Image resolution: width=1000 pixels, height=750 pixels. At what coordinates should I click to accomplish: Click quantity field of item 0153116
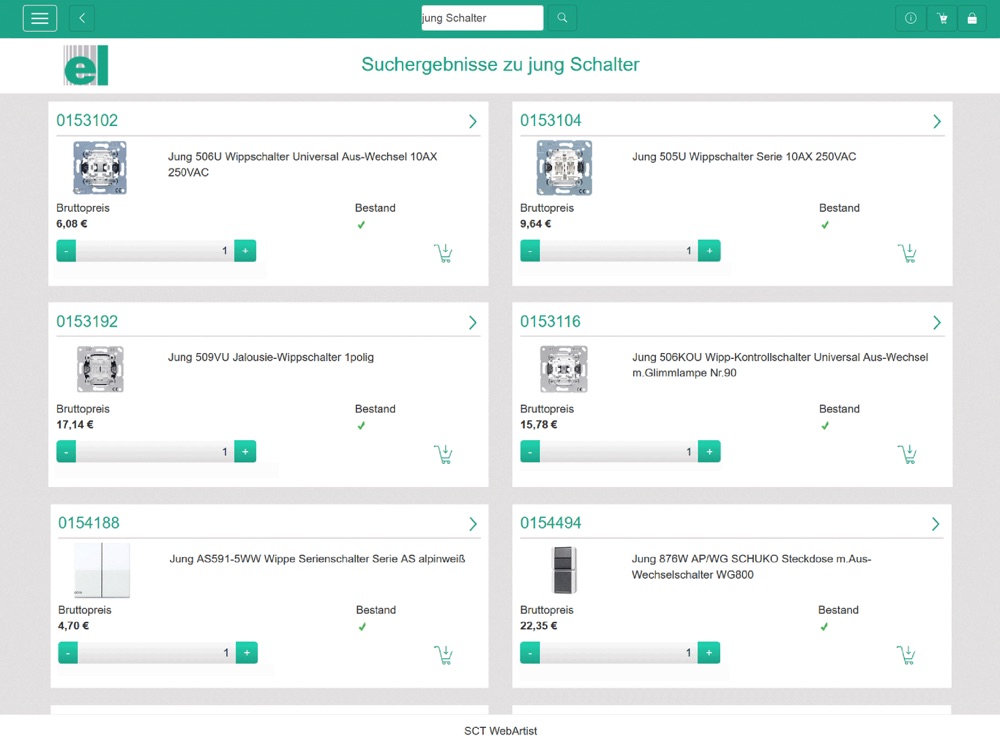pos(619,452)
